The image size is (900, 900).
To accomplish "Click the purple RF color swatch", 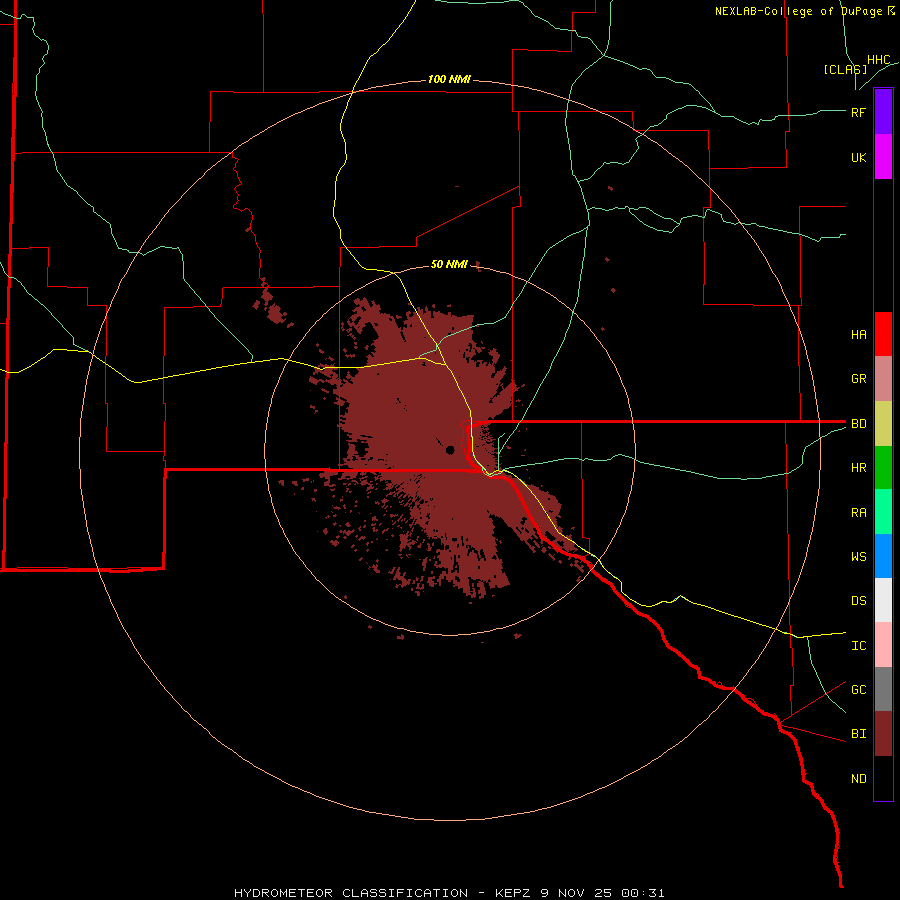I will [883, 111].
